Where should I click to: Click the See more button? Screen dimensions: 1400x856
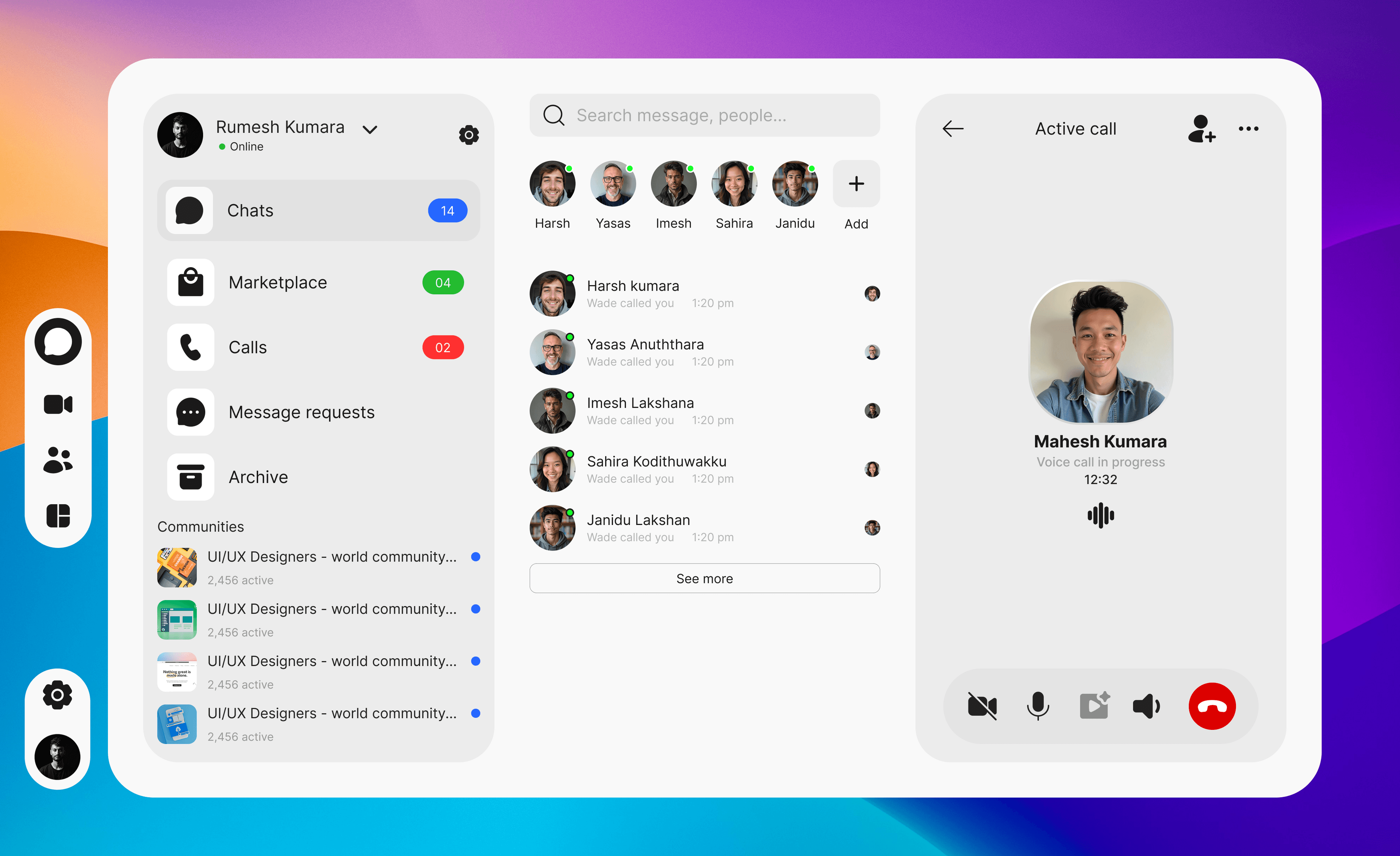(x=704, y=578)
